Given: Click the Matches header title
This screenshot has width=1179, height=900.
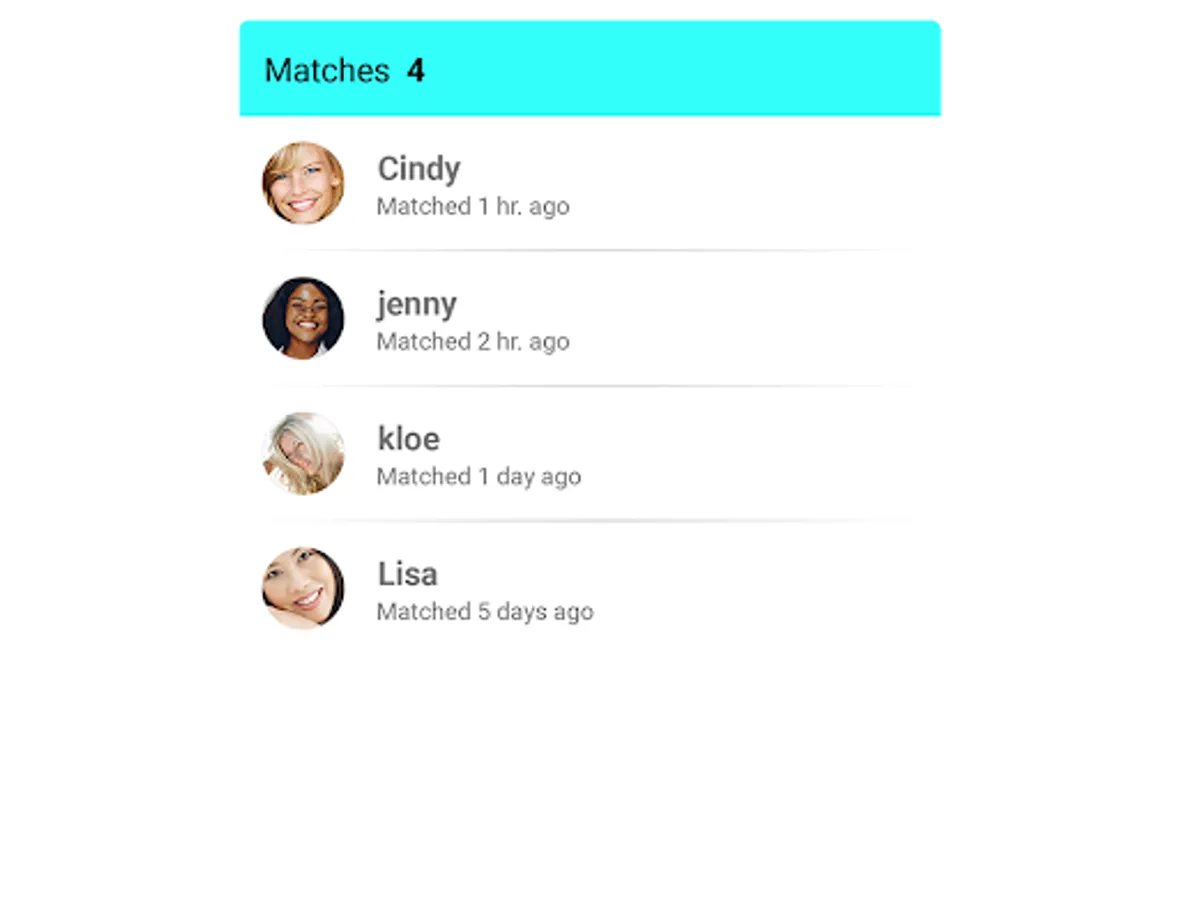Looking at the screenshot, I should [x=327, y=71].
